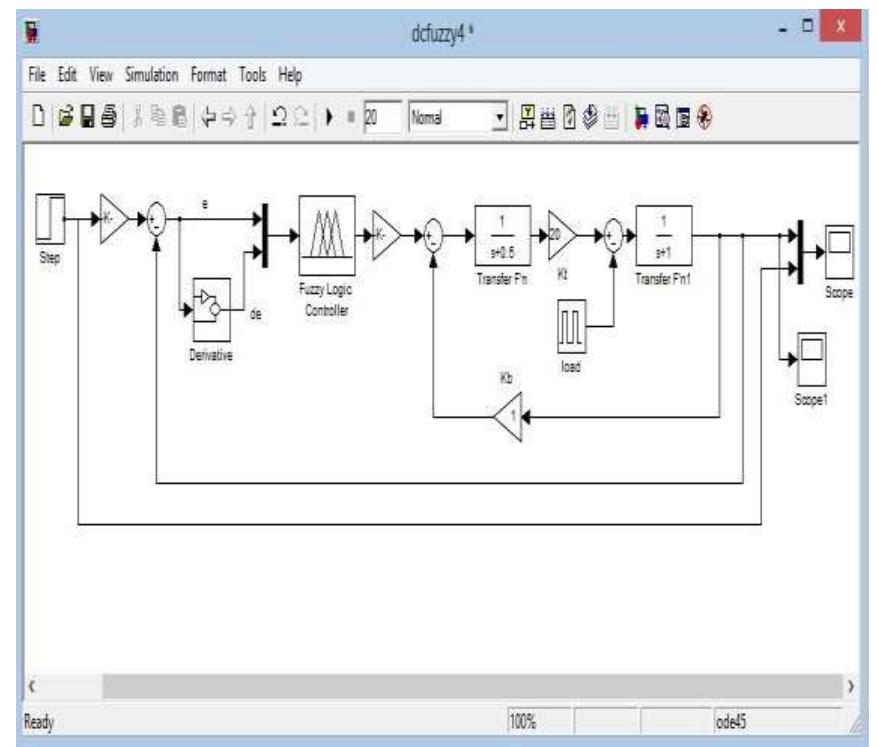Select the Scope block
The width and height of the screenshot is (878, 747).
[839, 251]
